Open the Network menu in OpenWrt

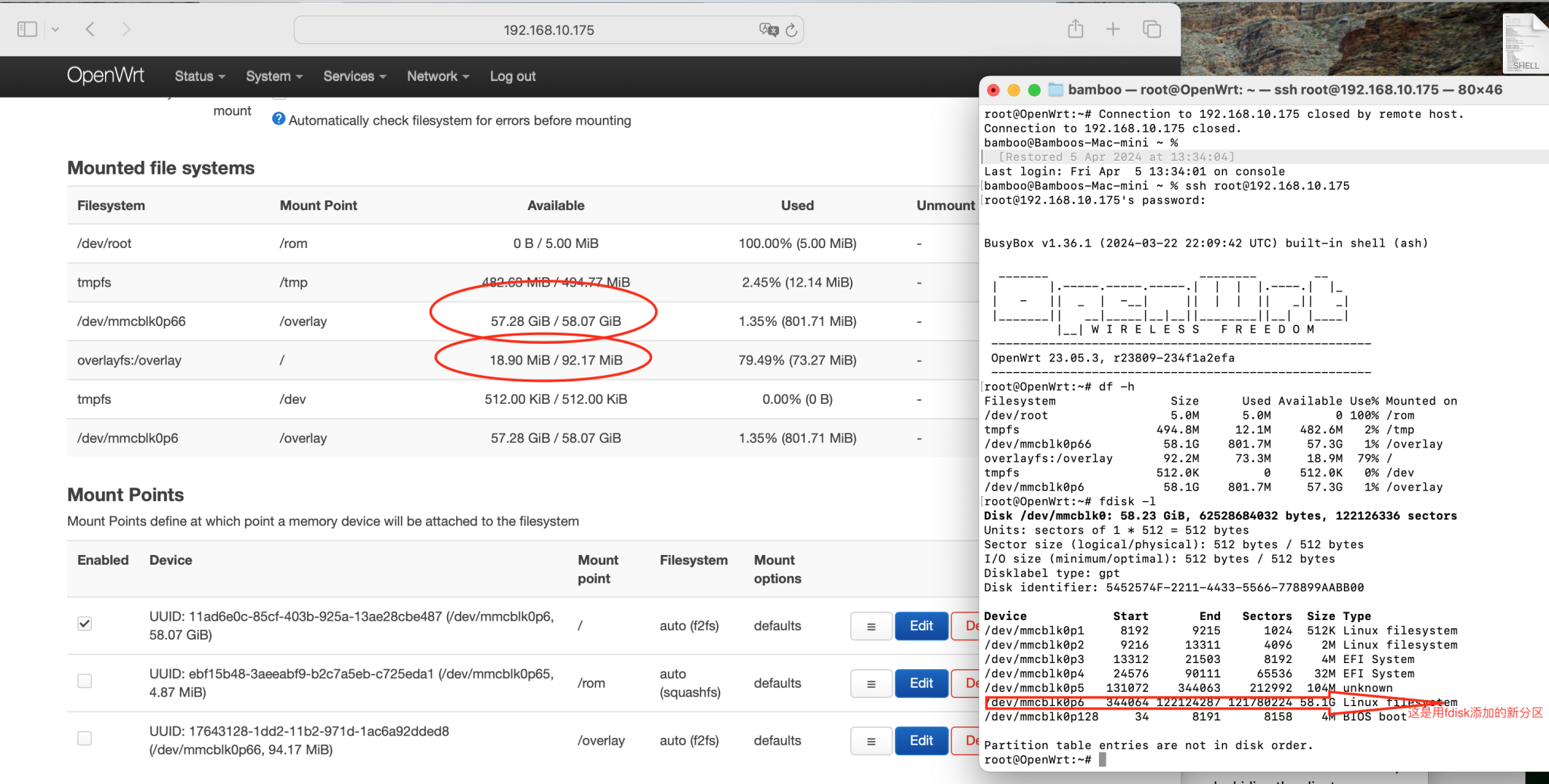(437, 76)
